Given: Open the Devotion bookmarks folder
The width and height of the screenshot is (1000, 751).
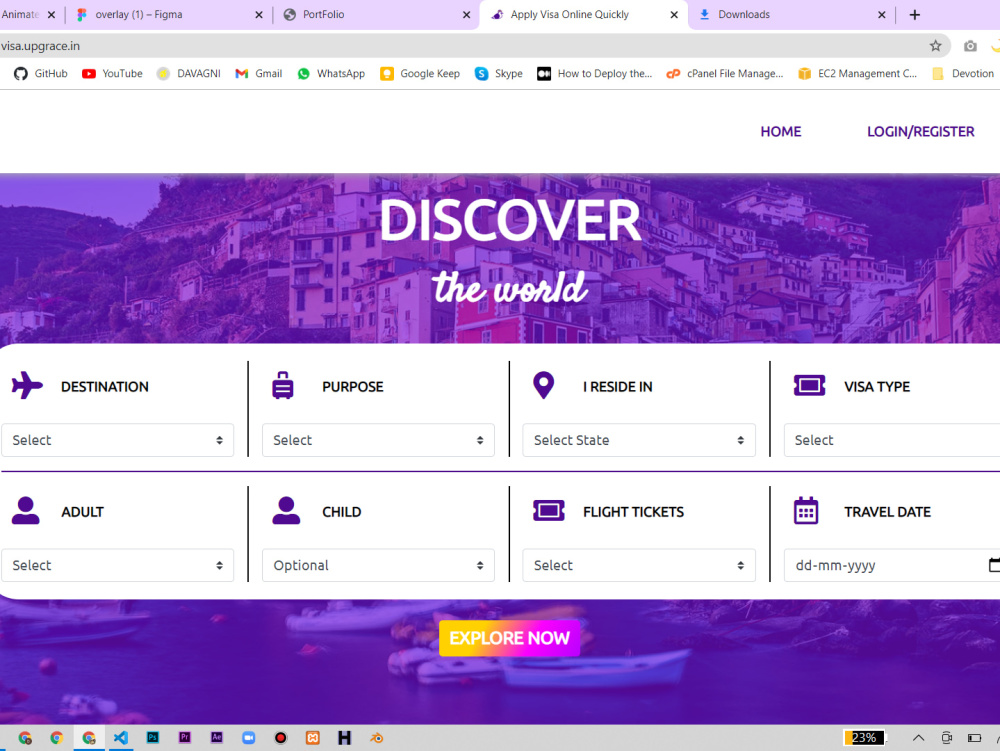Looking at the screenshot, I should click(962, 73).
